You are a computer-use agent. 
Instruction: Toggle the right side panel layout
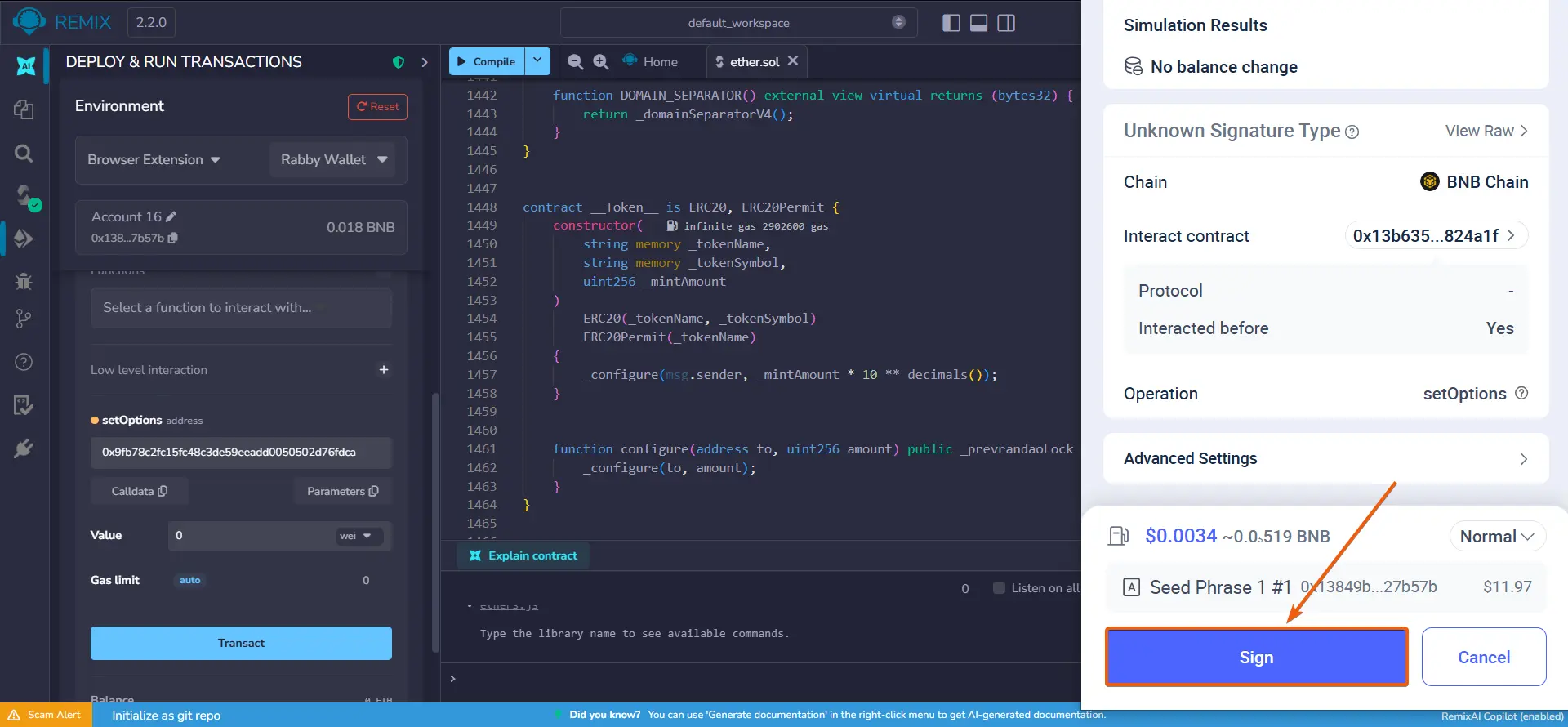pos(1006,23)
